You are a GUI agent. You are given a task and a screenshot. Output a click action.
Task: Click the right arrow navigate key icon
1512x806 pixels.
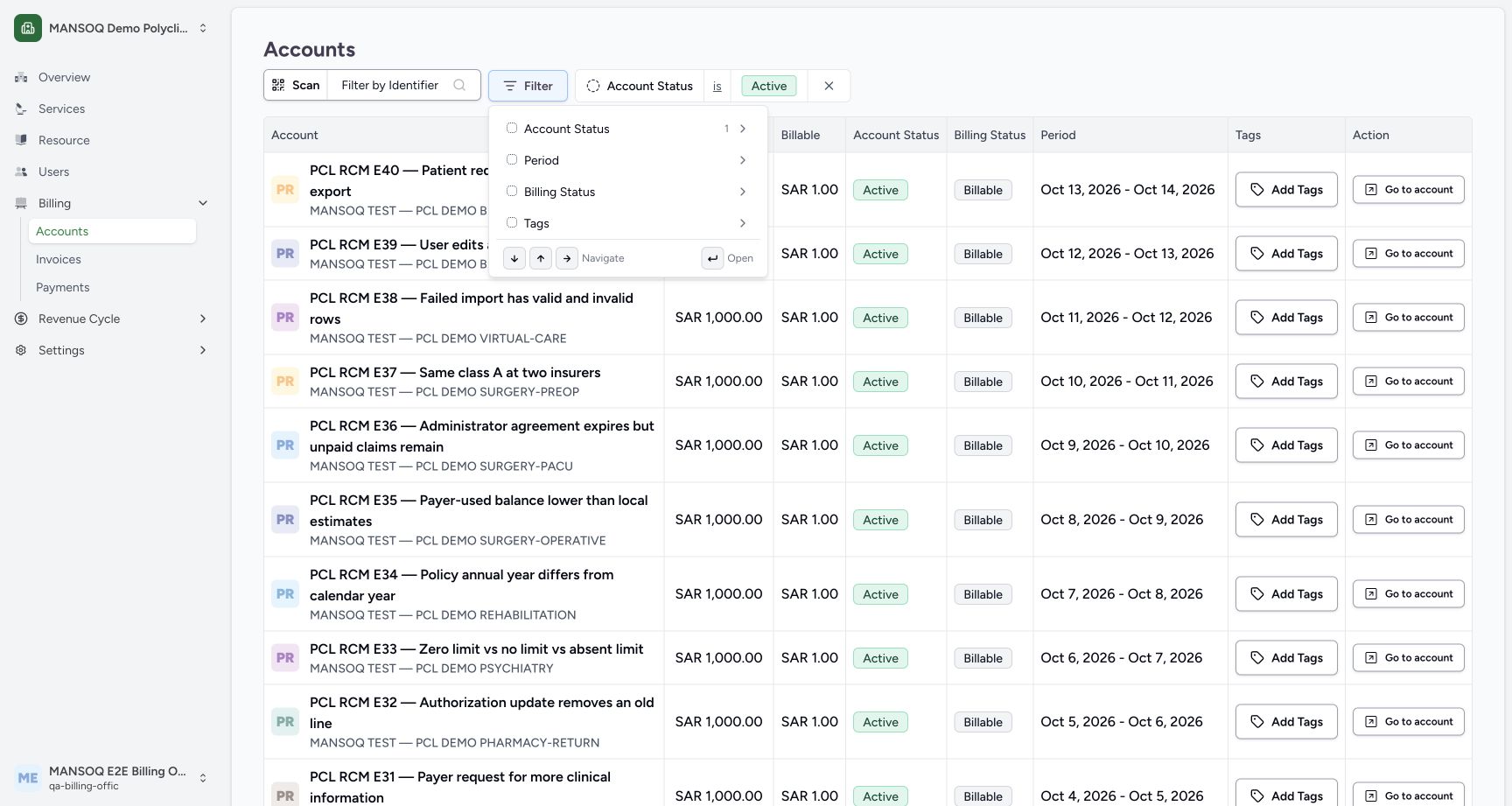(x=567, y=258)
